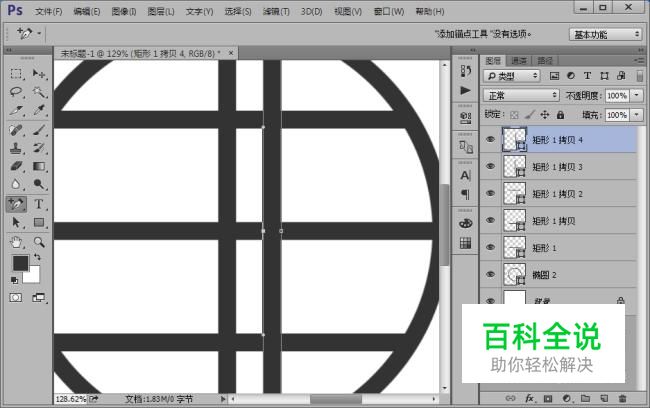Switch to the 通道 tab
Image resolution: width=650 pixels, height=408 pixels.
519,61
